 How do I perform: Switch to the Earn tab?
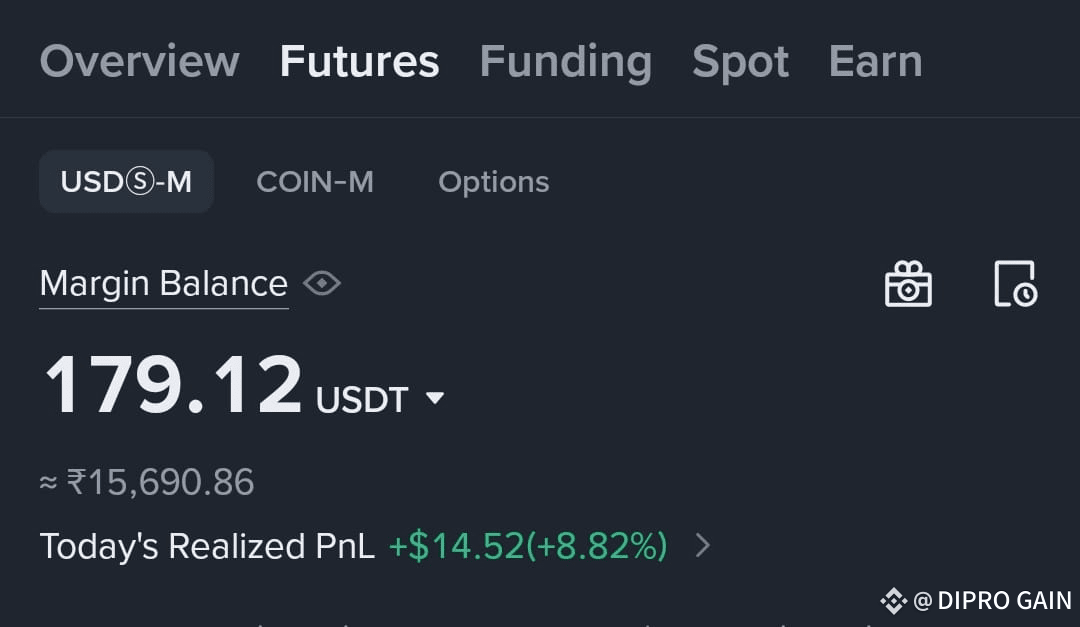point(875,61)
